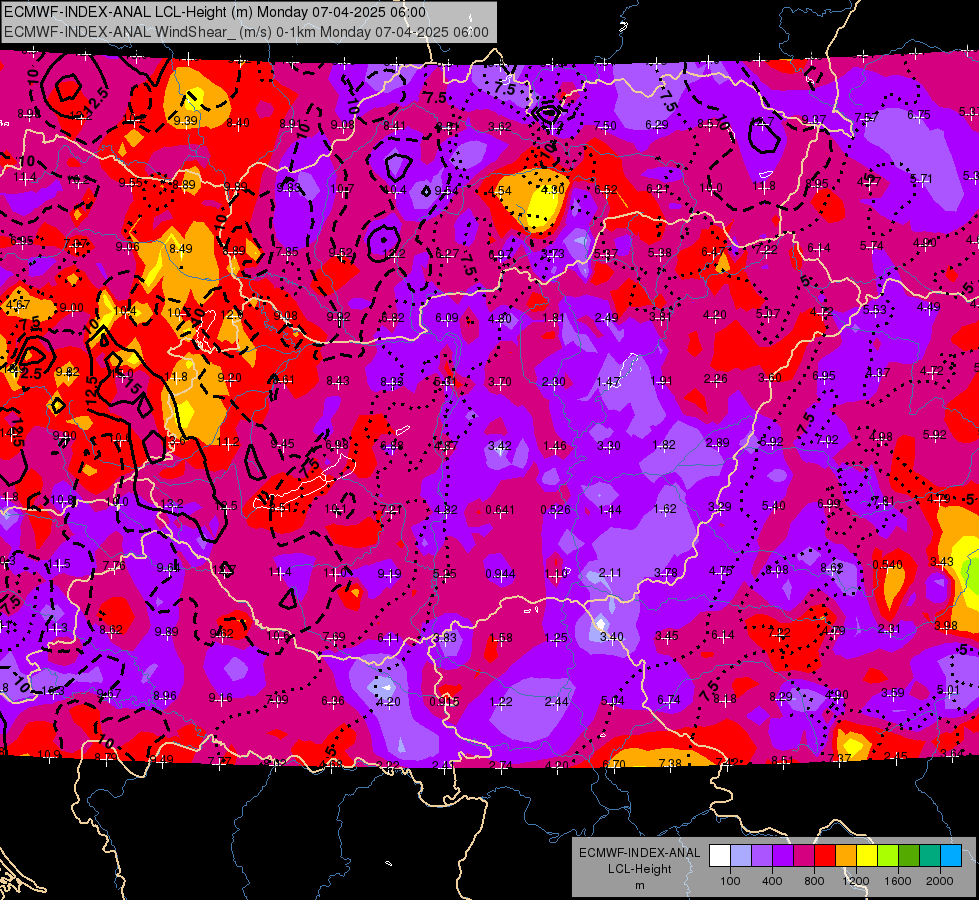Select the grid point value 6.11
The image size is (979, 900).
point(388,638)
